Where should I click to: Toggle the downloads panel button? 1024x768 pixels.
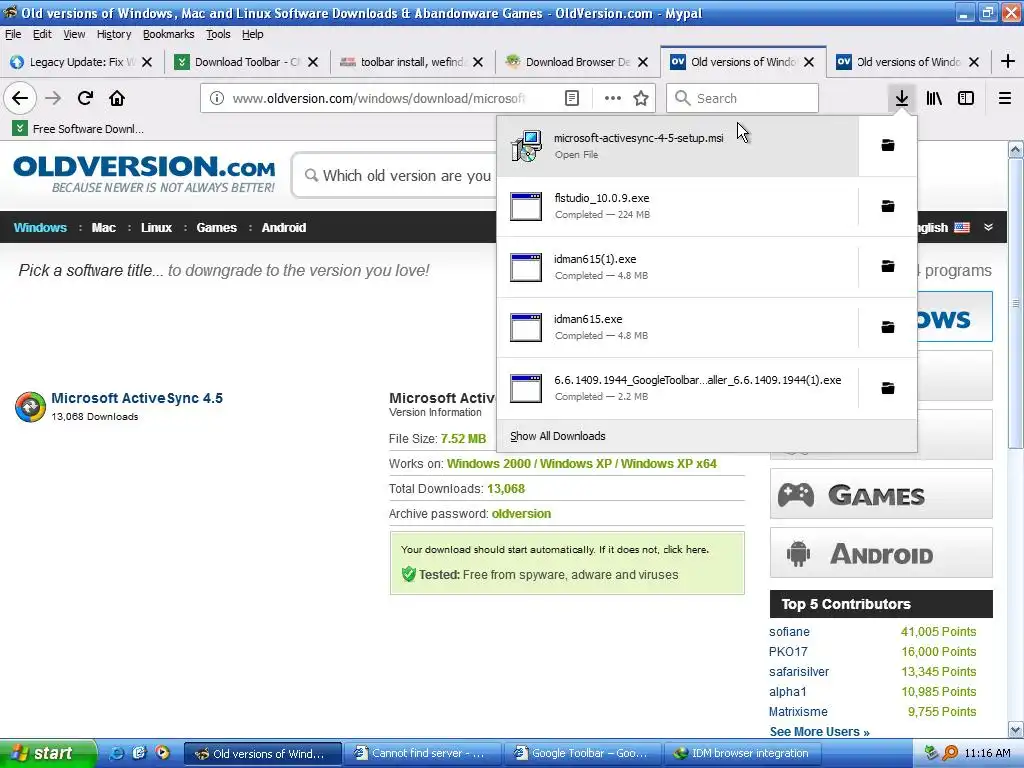[902, 98]
